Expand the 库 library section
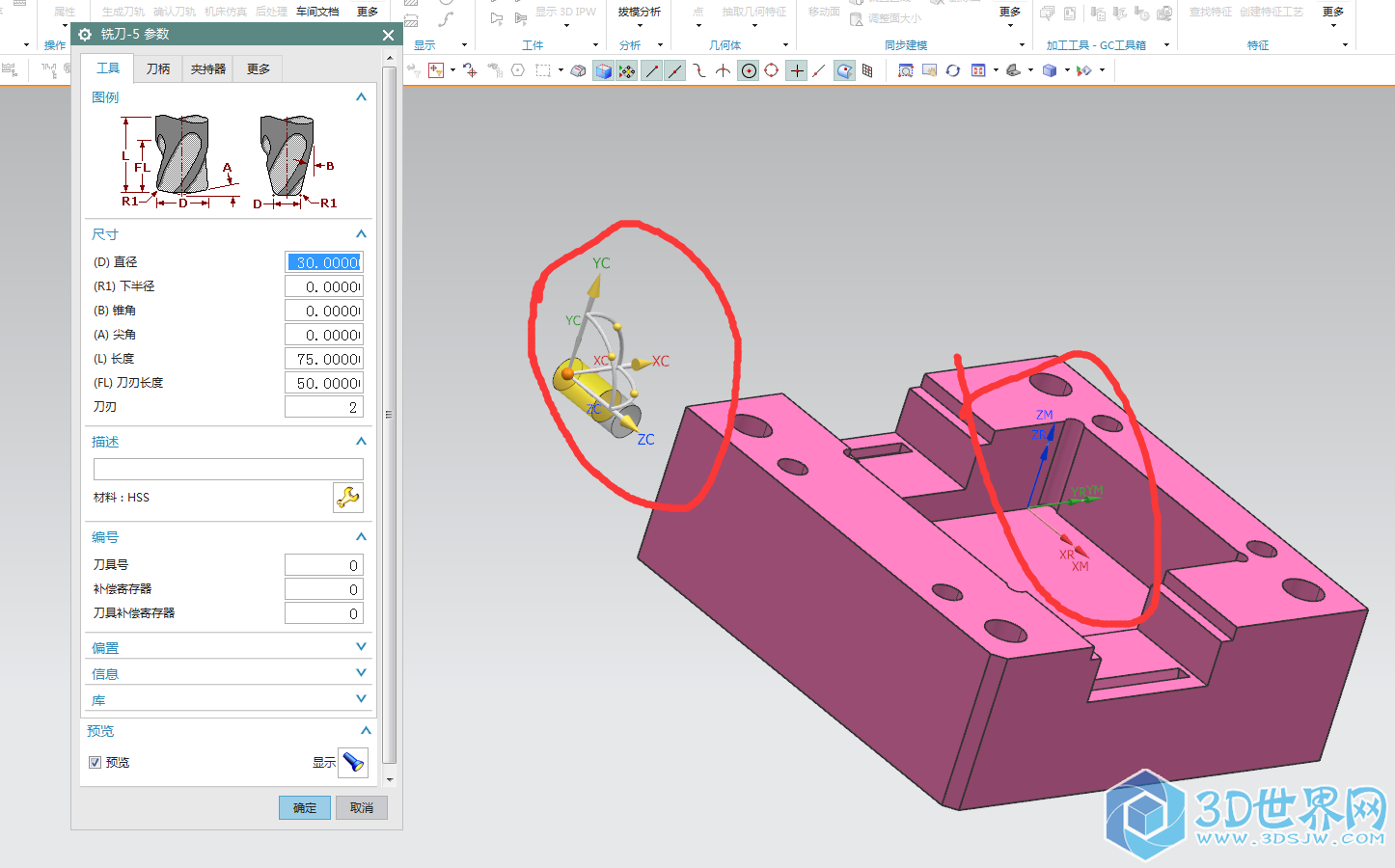 [361, 698]
